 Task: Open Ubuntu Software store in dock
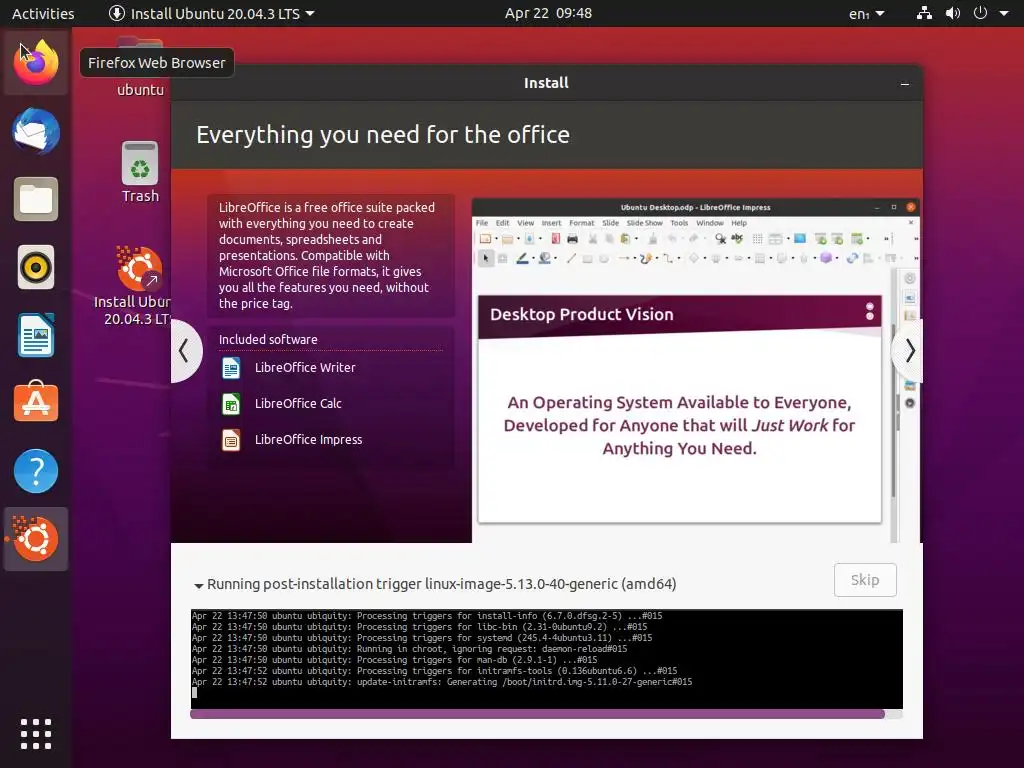click(36, 402)
